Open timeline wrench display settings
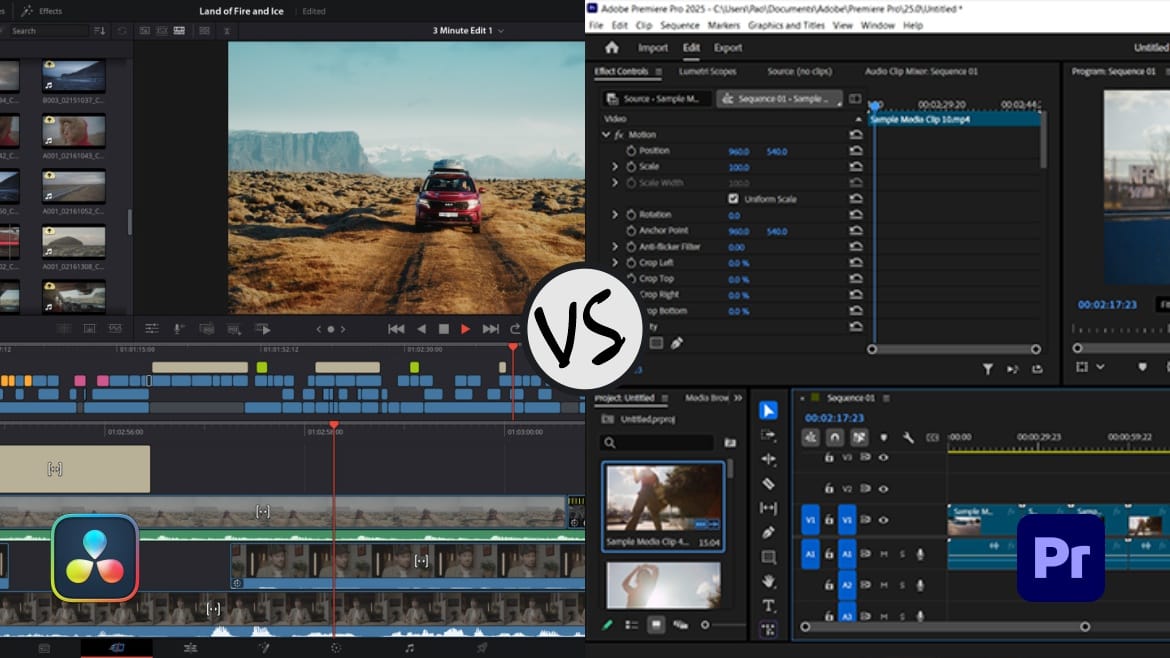 tap(908, 437)
